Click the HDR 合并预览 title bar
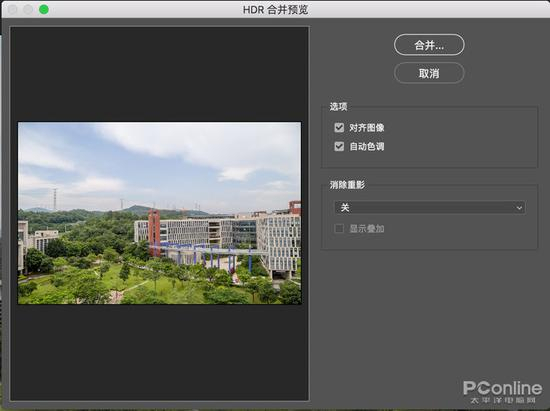The height and width of the screenshot is (411, 550). coord(275,9)
